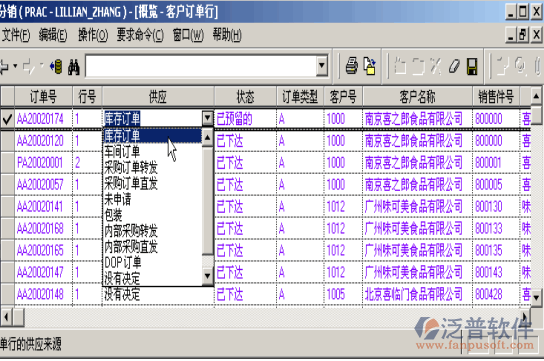Click the dropdown list scroll-down arrow
The height and width of the screenshot is (361, 544).
[x=207, y=276]
